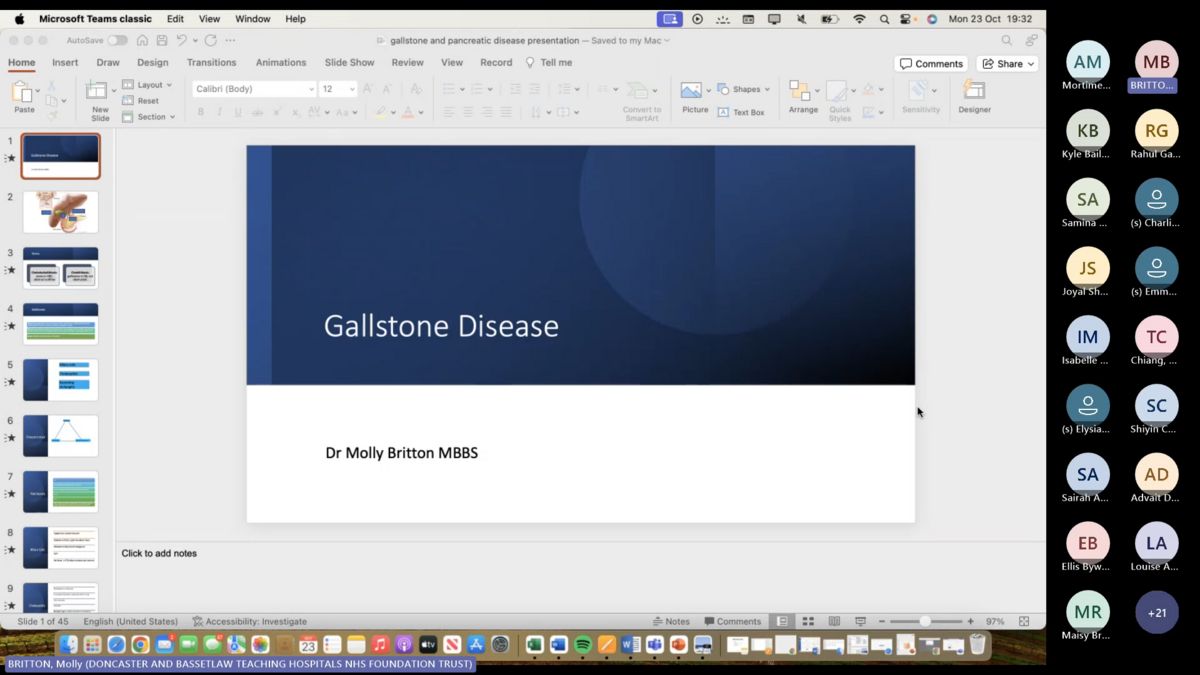1200x675 pixels.
Task: Add a New Slide
Action: tap(100, 100)
